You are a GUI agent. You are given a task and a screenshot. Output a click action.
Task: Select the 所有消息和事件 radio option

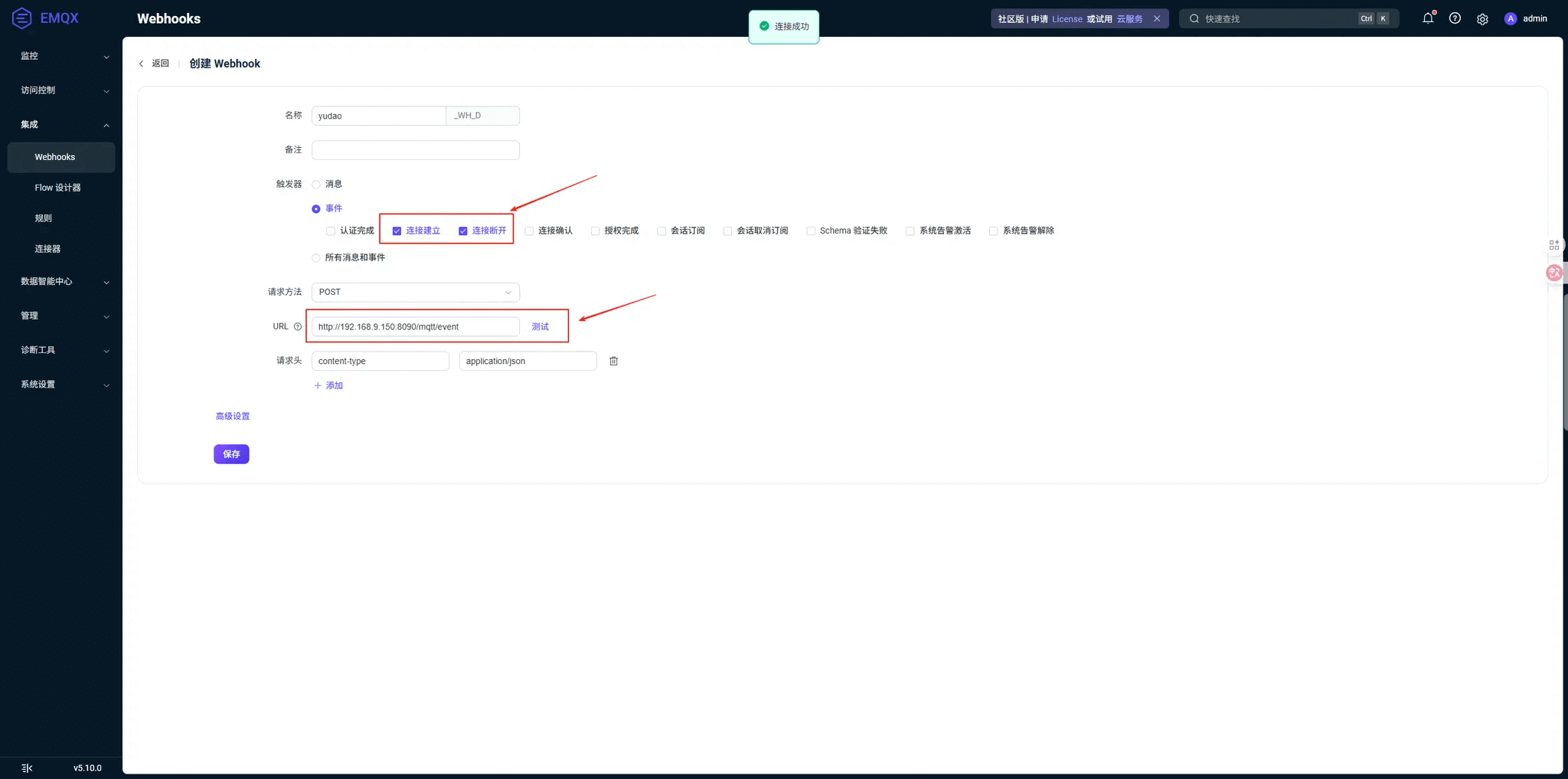click(315, 257)
